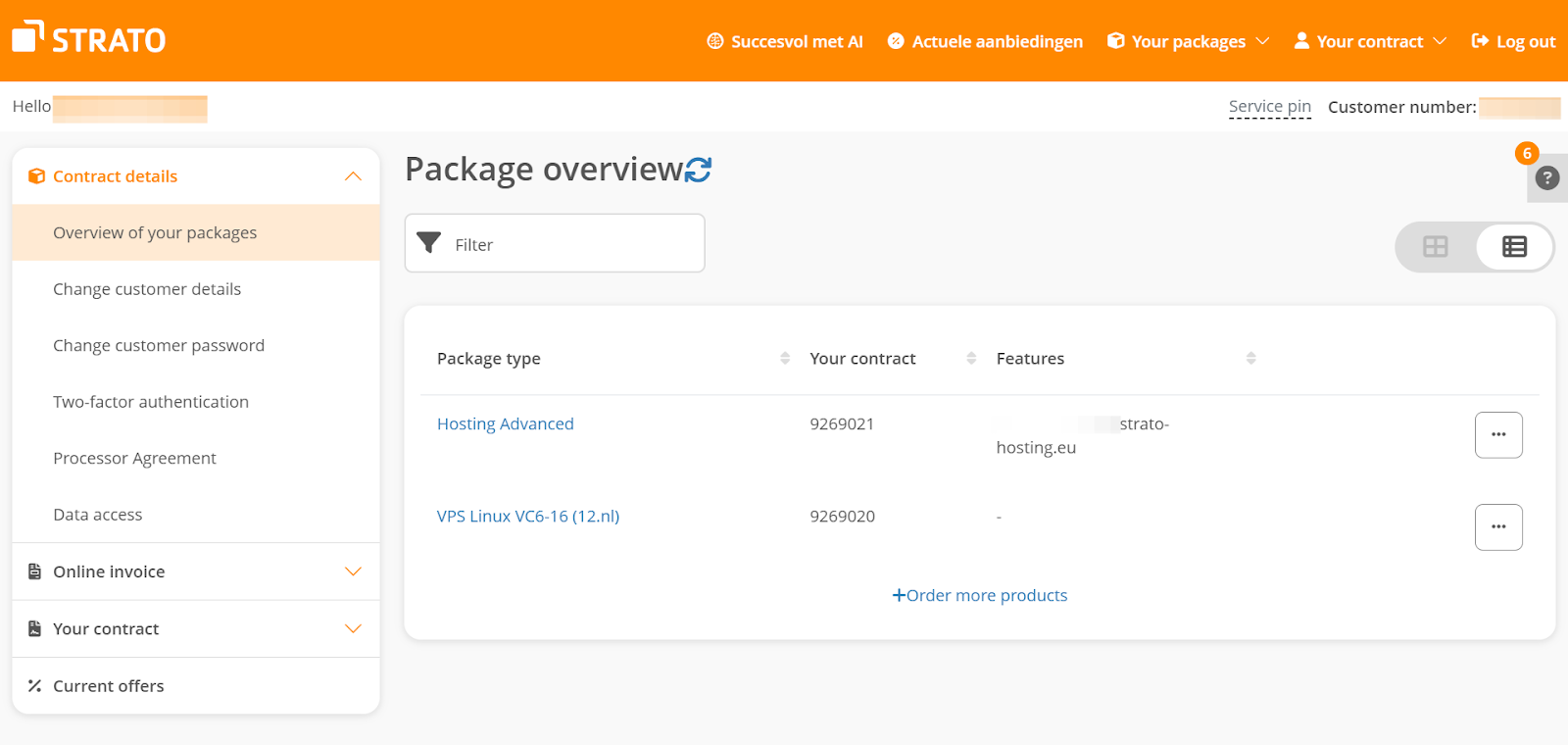The height and width of the screenshot is (745, 1568).
Task: Click Order more products
Action: [980, 596]
